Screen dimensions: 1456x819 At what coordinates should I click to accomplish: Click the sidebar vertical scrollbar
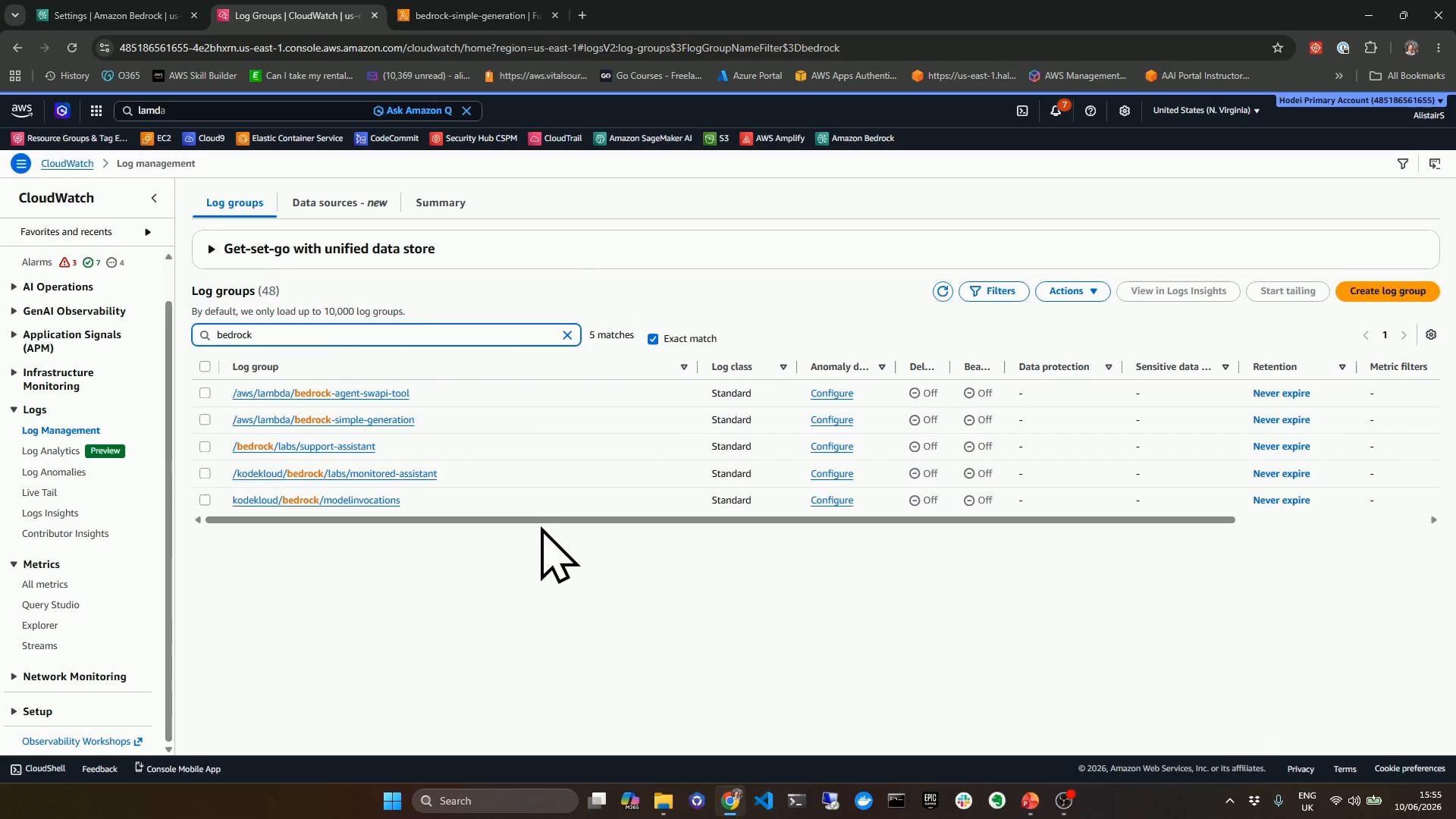(168, 519)
